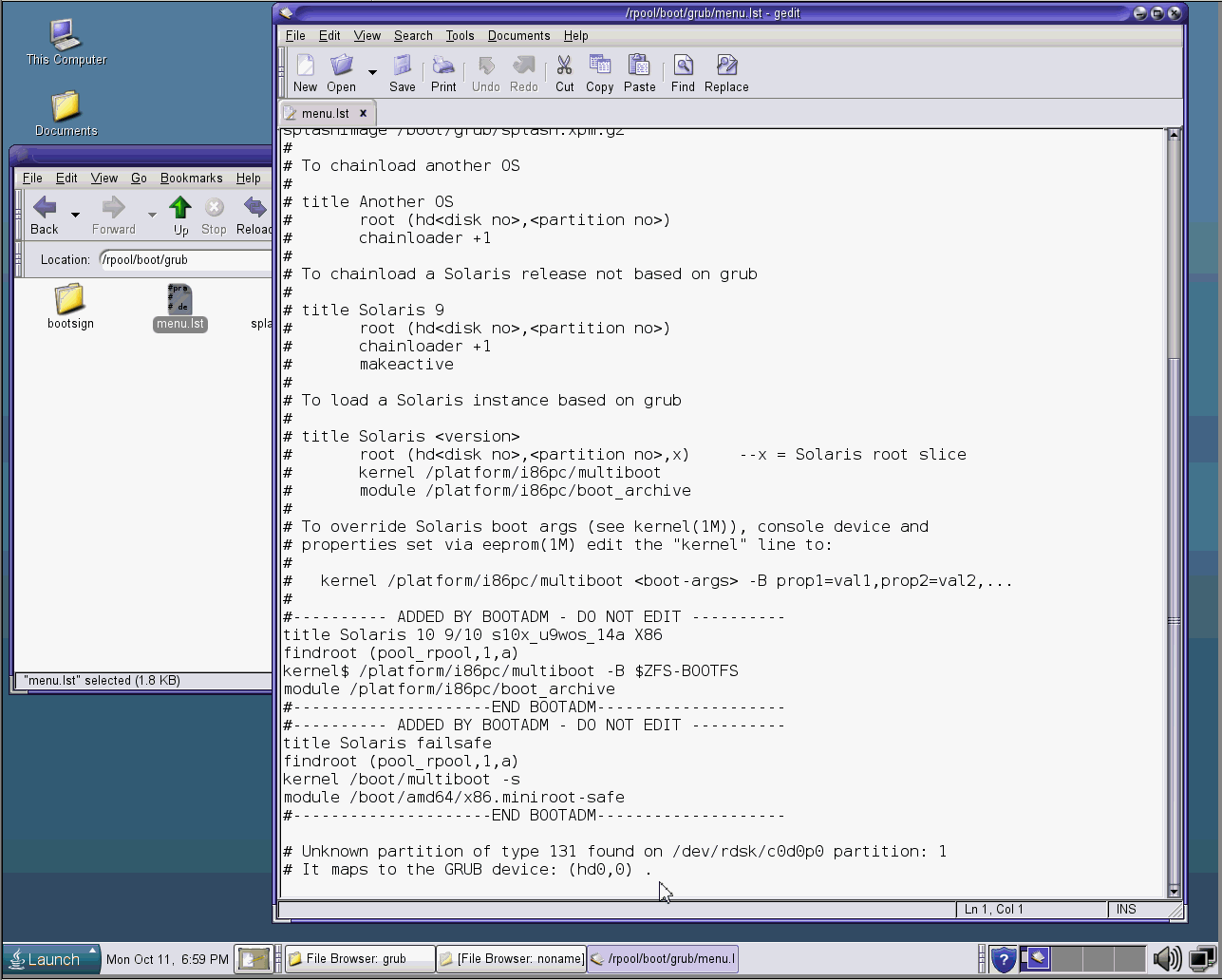The image size is (1222, 980).
Task: Cut selected text with the scissors icon
Action: [x=565, y=73]
